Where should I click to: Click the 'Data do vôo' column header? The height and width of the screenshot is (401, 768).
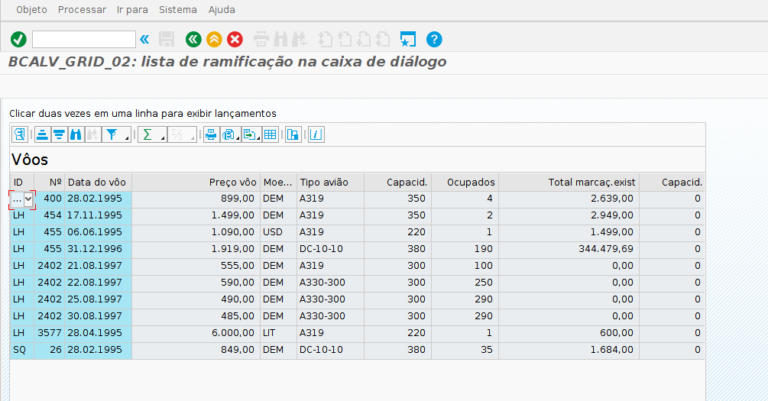pyautogui.click(x=97, y=182)
